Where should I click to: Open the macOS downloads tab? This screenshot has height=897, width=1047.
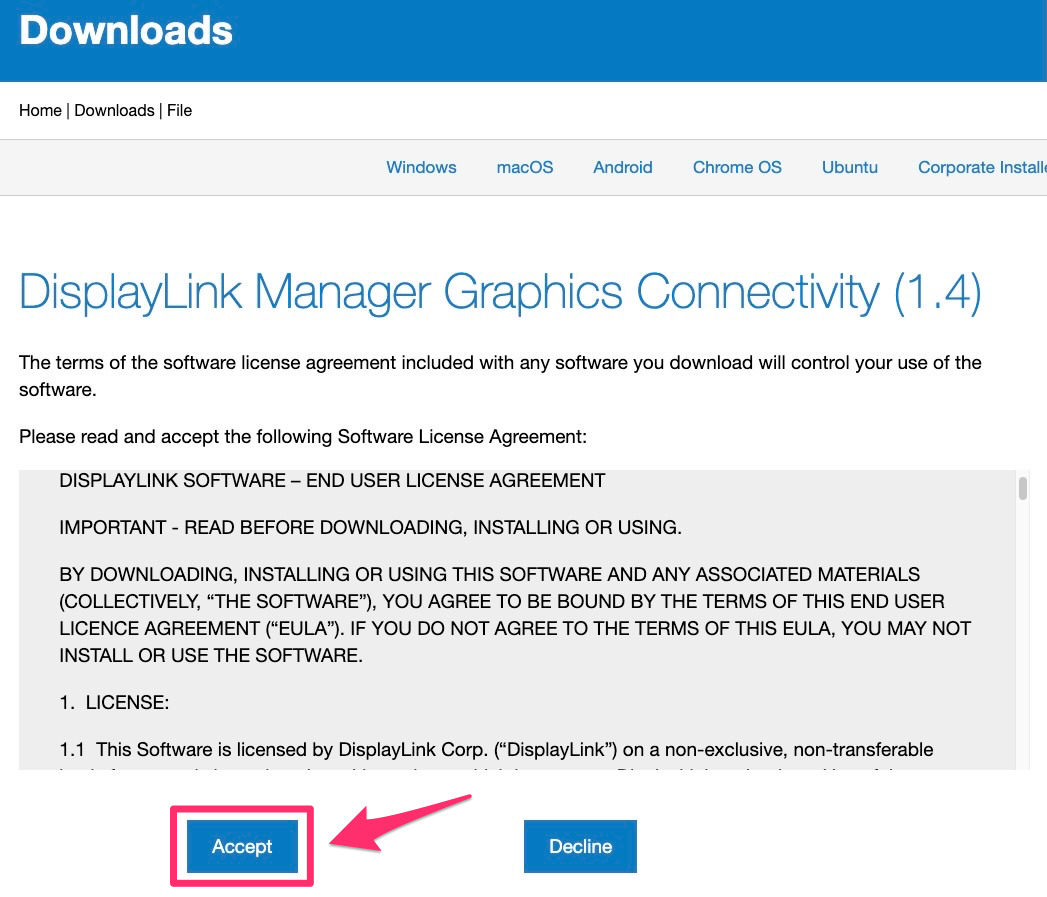pyautogui.click(x=525, y=167)
